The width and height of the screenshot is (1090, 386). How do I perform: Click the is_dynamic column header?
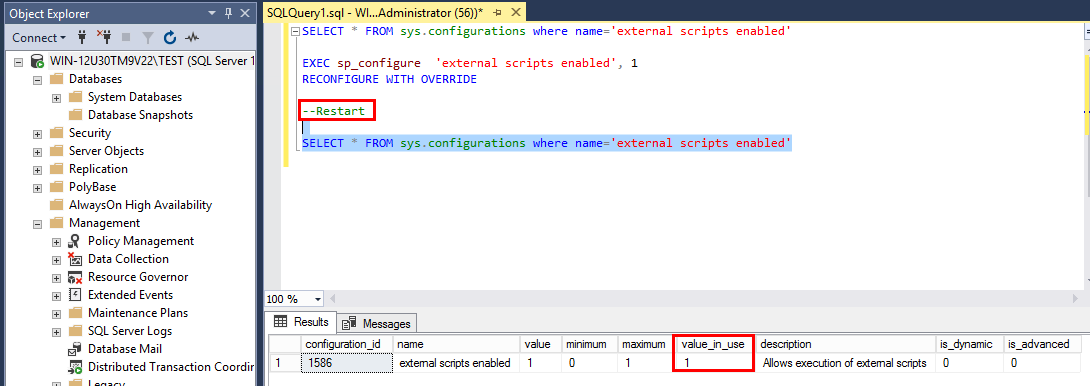(969, 344)
